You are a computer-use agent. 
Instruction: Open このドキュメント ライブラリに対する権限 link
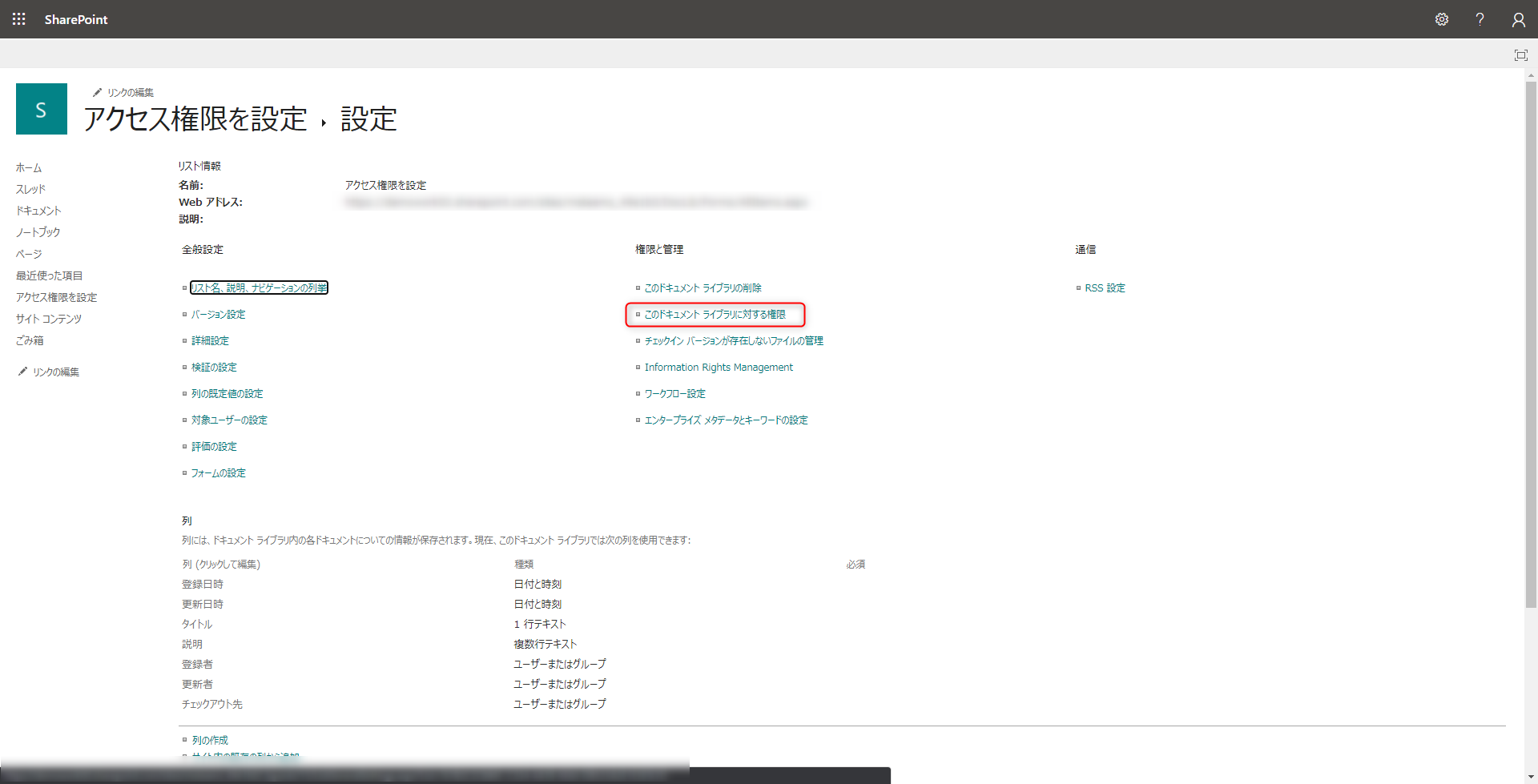[x=715, y=315]
